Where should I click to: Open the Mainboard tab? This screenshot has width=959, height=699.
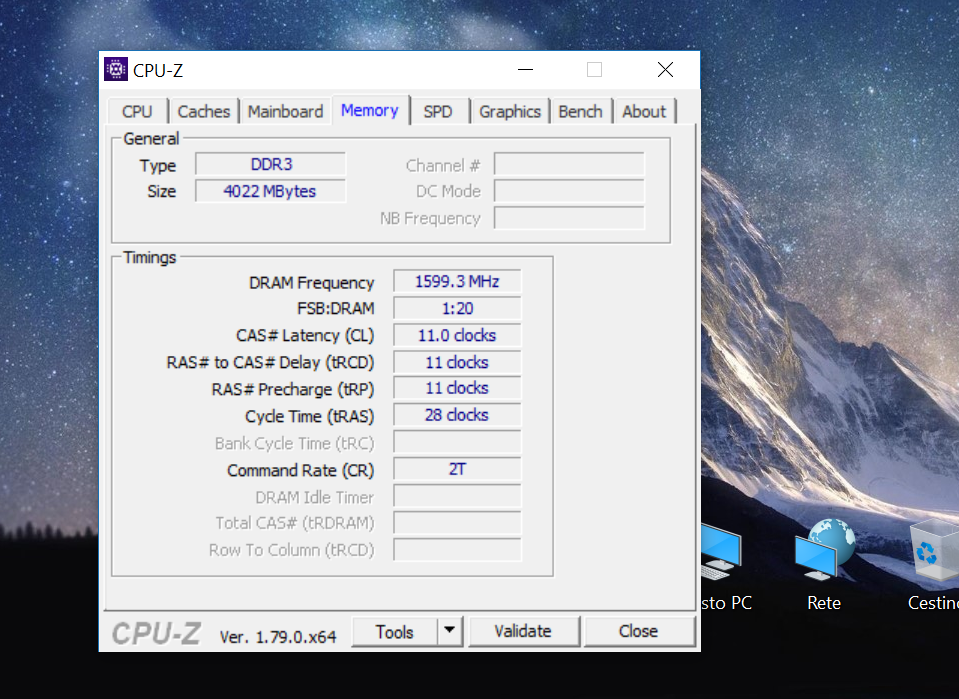[285, 111]
